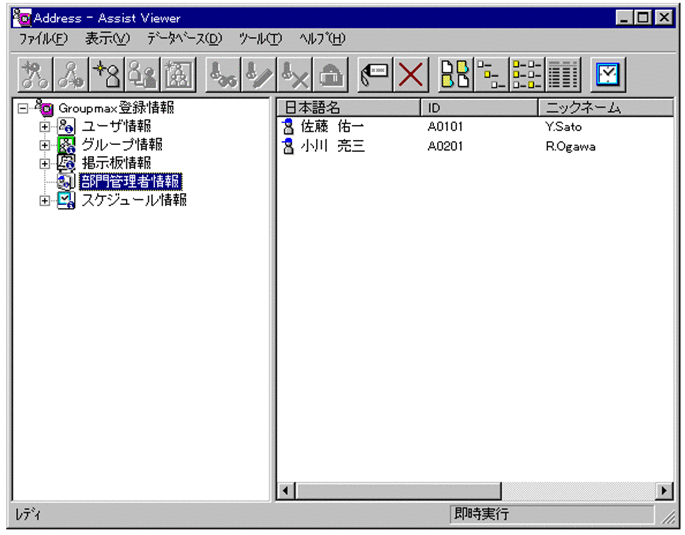The height and width of the screenshot is (535, 685).
Task: Minimize the Address Assist Viewer window
Action: click(625, 17)
